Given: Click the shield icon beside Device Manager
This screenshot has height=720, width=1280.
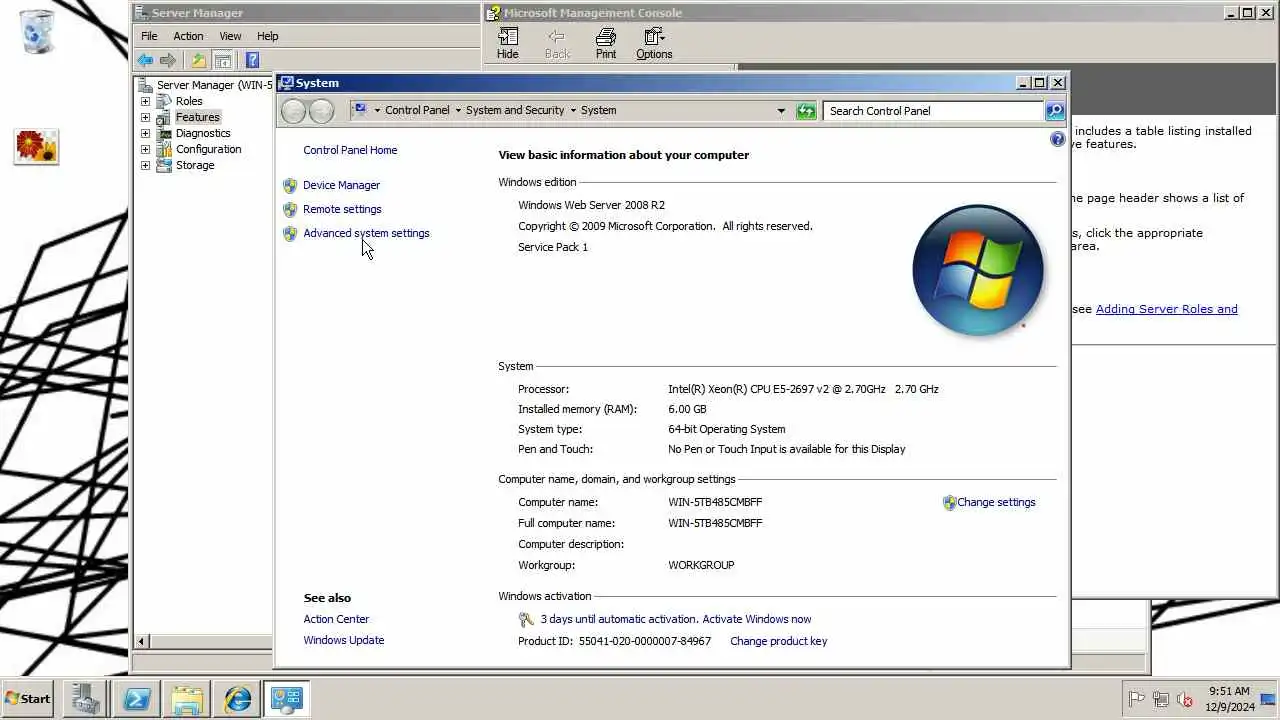Looking at the screenshot, I should [x=290, y=185].
